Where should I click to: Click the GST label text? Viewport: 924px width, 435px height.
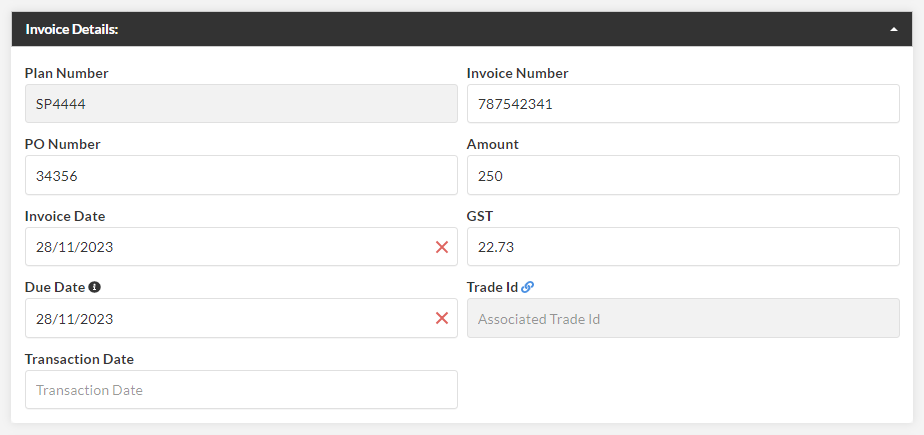pyautogui.click(x=480, y=216)
